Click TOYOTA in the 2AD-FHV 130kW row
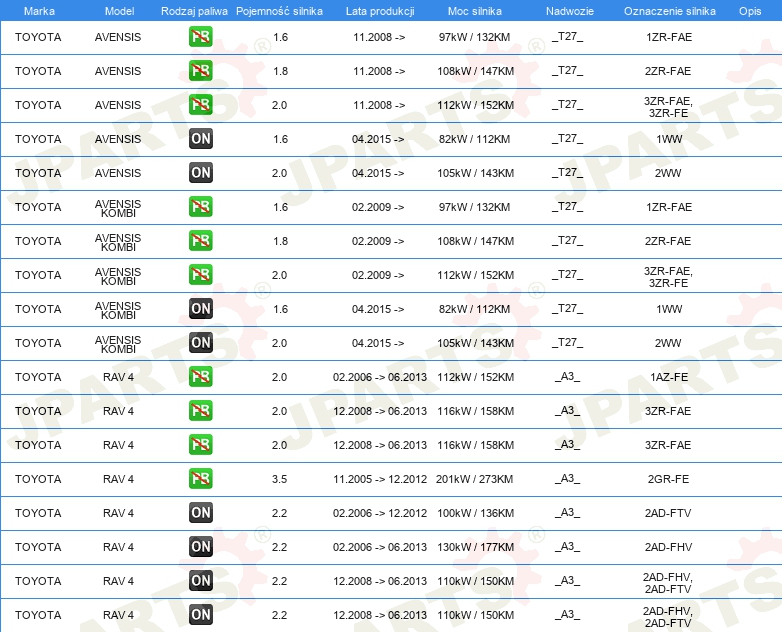782x632 pixels. point(38,547)
